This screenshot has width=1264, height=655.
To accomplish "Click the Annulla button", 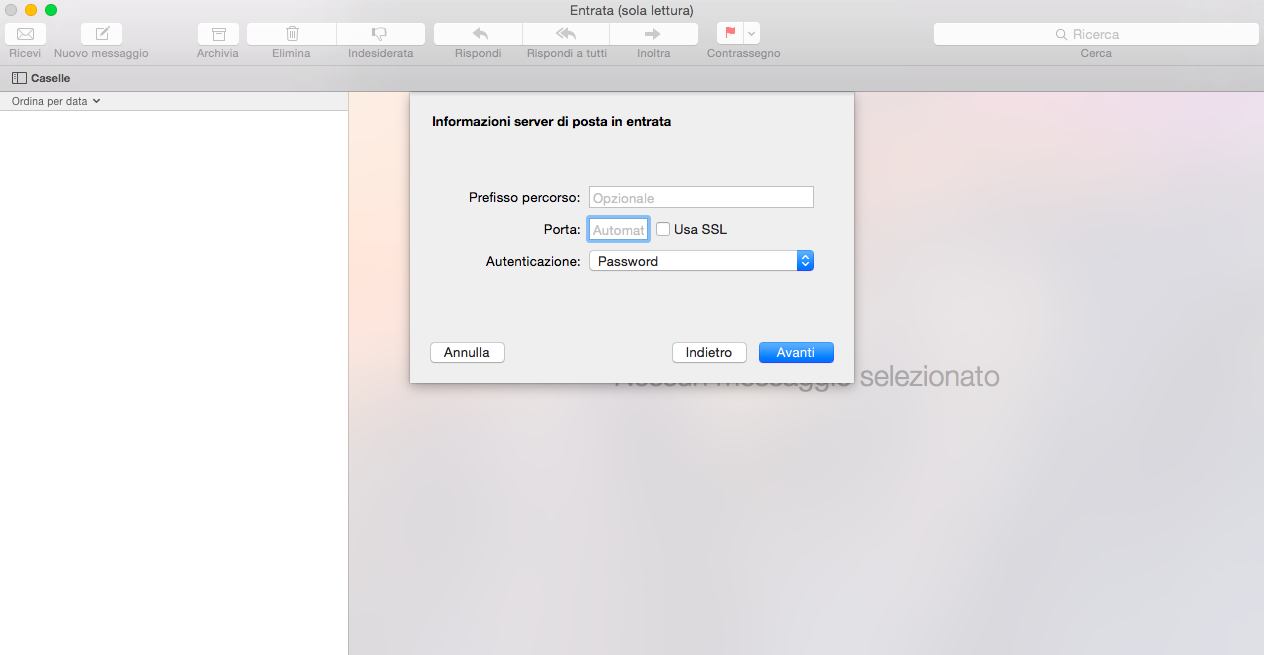I will click(467, 352).
